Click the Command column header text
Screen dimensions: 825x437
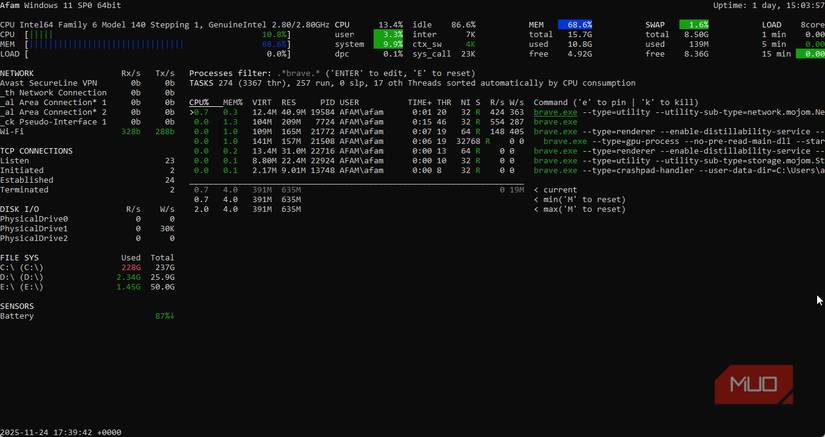pos(616,103)
